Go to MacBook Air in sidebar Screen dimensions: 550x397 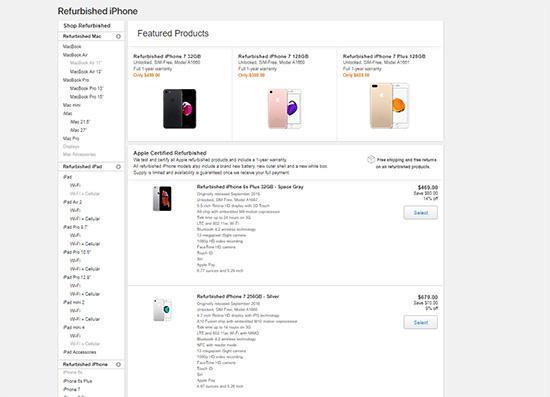point(75,55)
